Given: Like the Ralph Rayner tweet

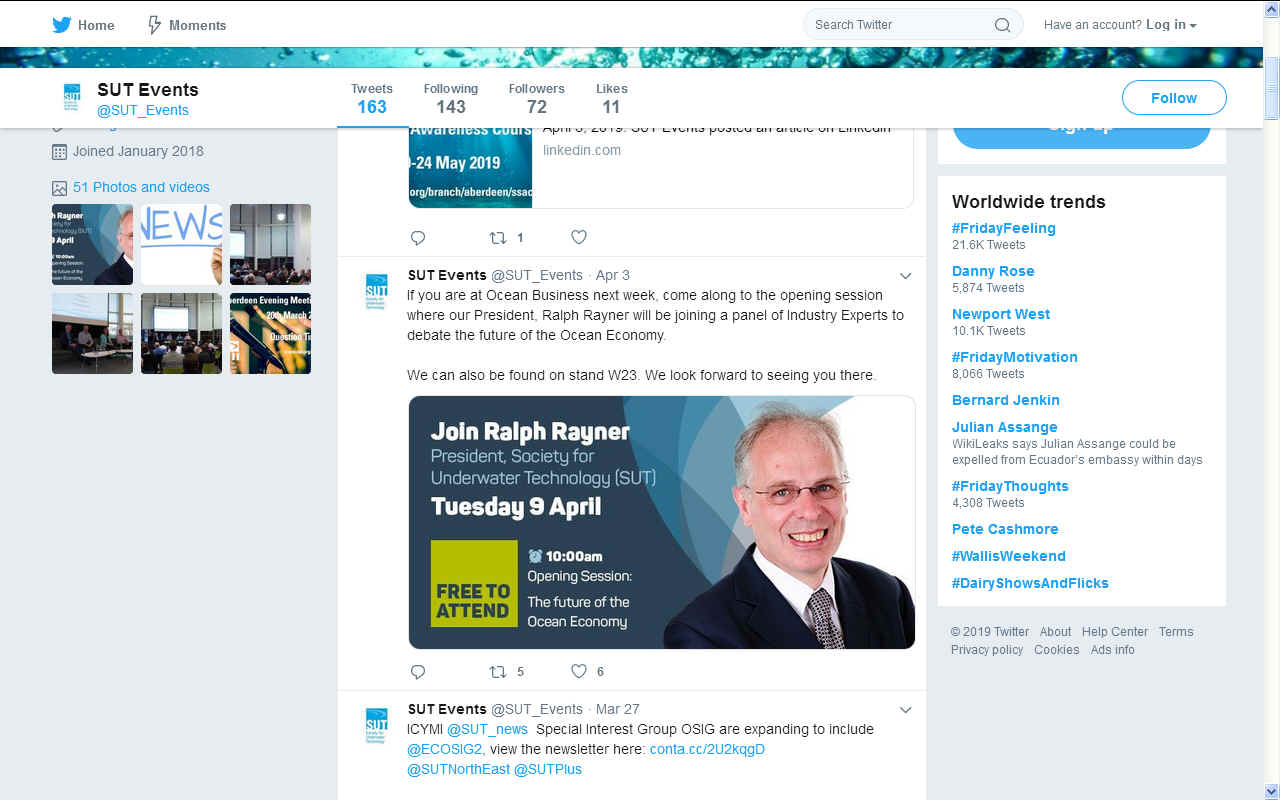Looking at the screenshot, I should [578, 671].
